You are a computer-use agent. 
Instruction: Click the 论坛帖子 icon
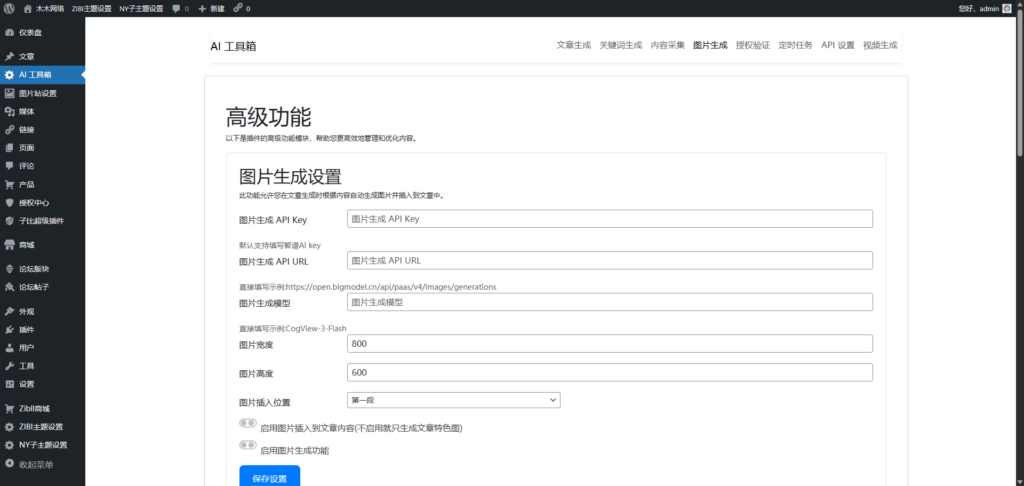pos(9,287)
